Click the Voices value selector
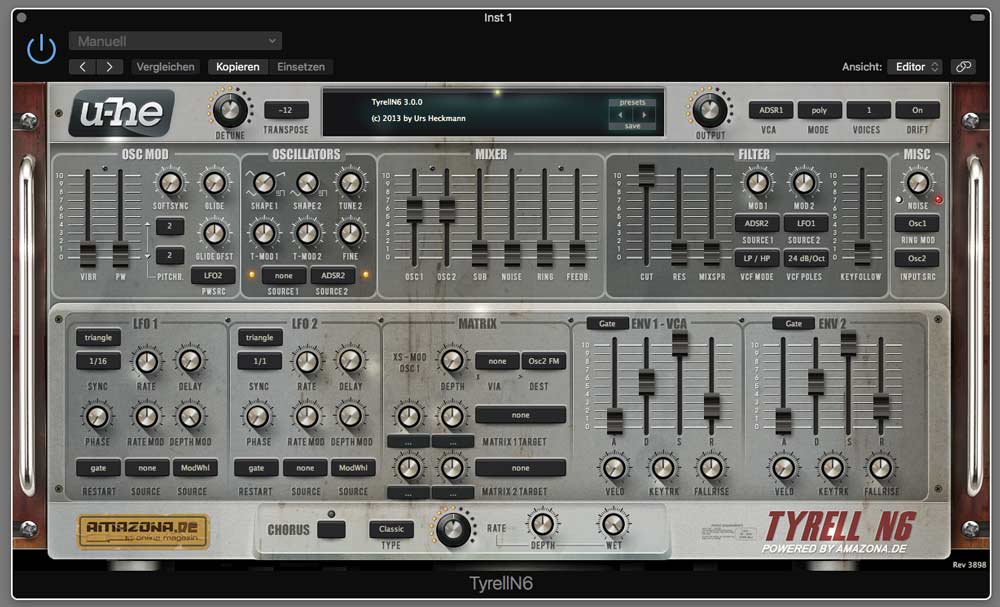Image resolution: width=1000 pixels, height=607 pixels. pyautogui.click(x=868, y=110)
